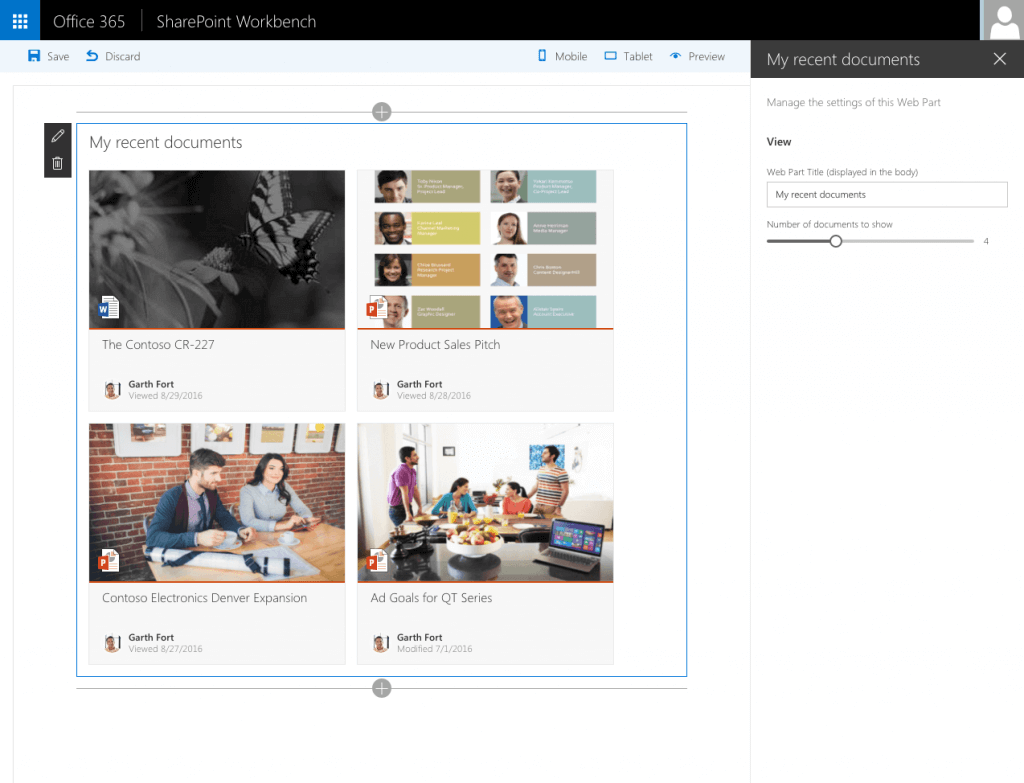Discard the page changes
1024x783 pixels.
(x=112, y=56)
